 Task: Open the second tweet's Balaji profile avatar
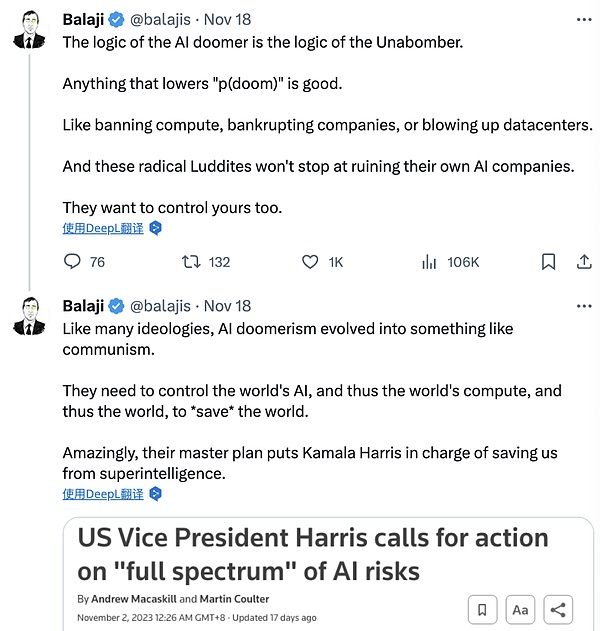click(30, 316)
